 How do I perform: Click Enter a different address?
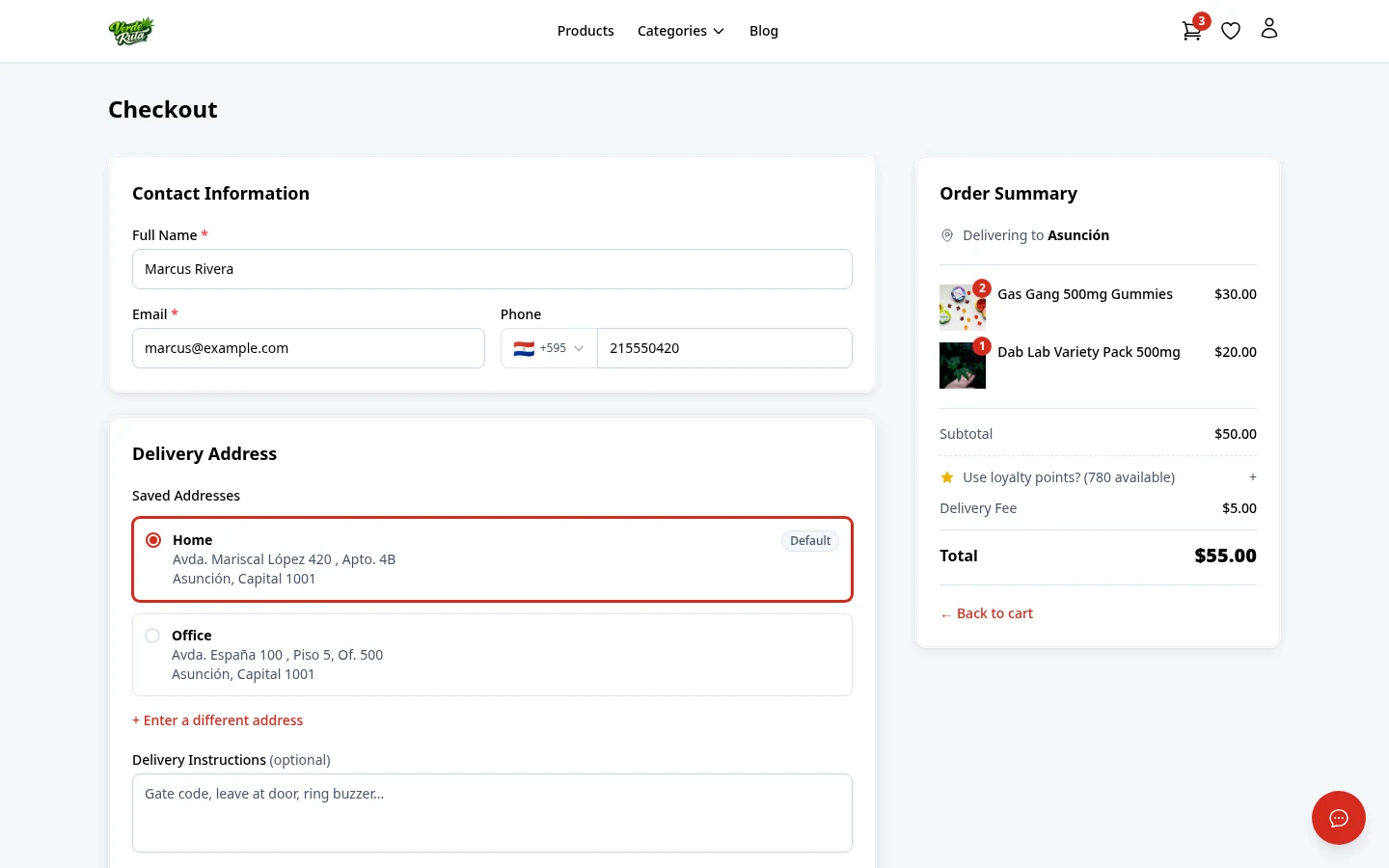pos(217,719)
